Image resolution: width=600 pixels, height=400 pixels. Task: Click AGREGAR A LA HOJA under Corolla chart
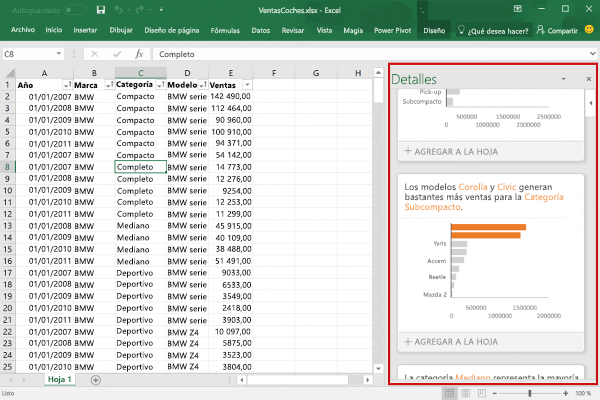tap(451, 341)
